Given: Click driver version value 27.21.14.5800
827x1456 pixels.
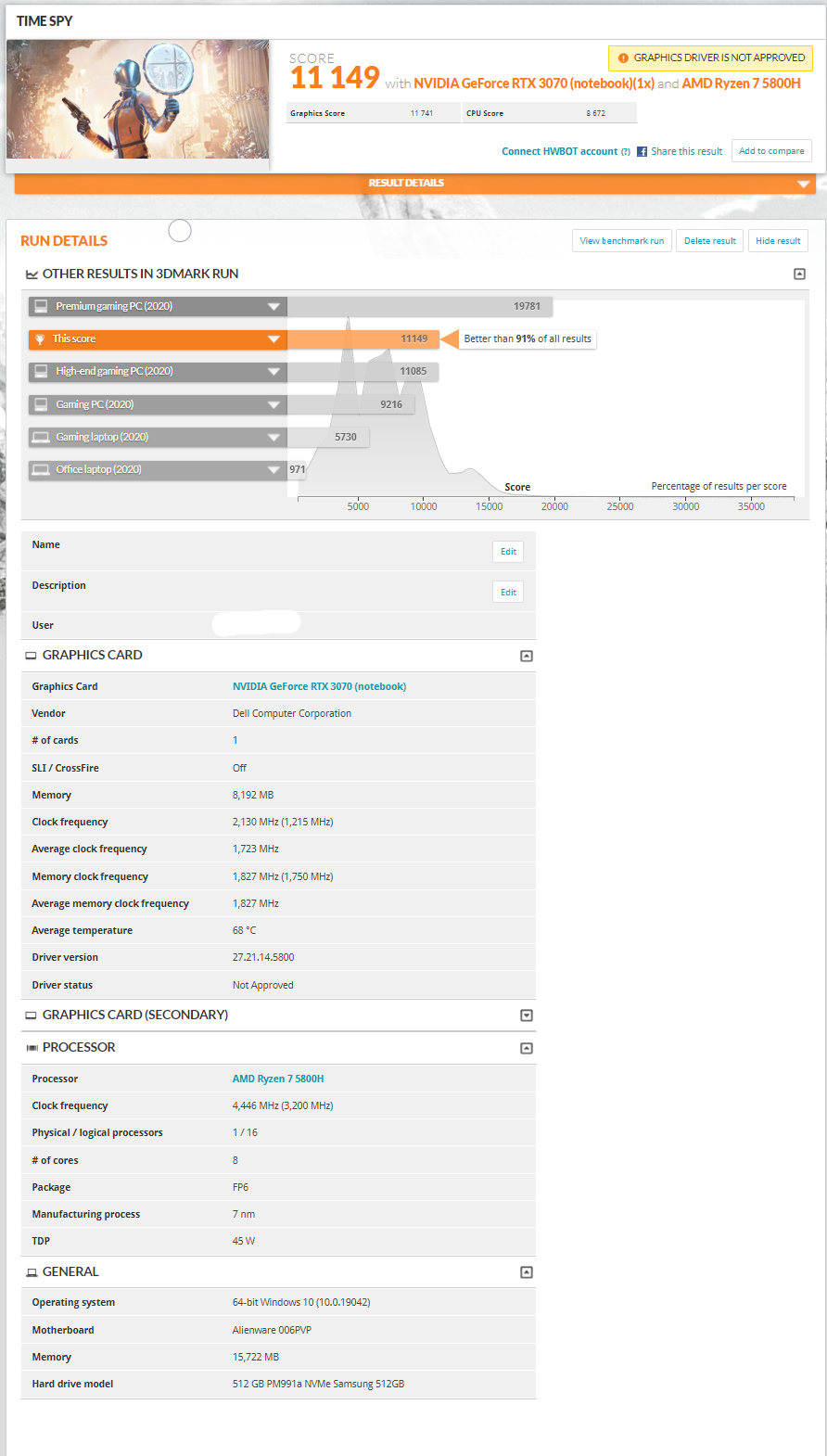Looking at the screenshot, I should tap(263, 957).
